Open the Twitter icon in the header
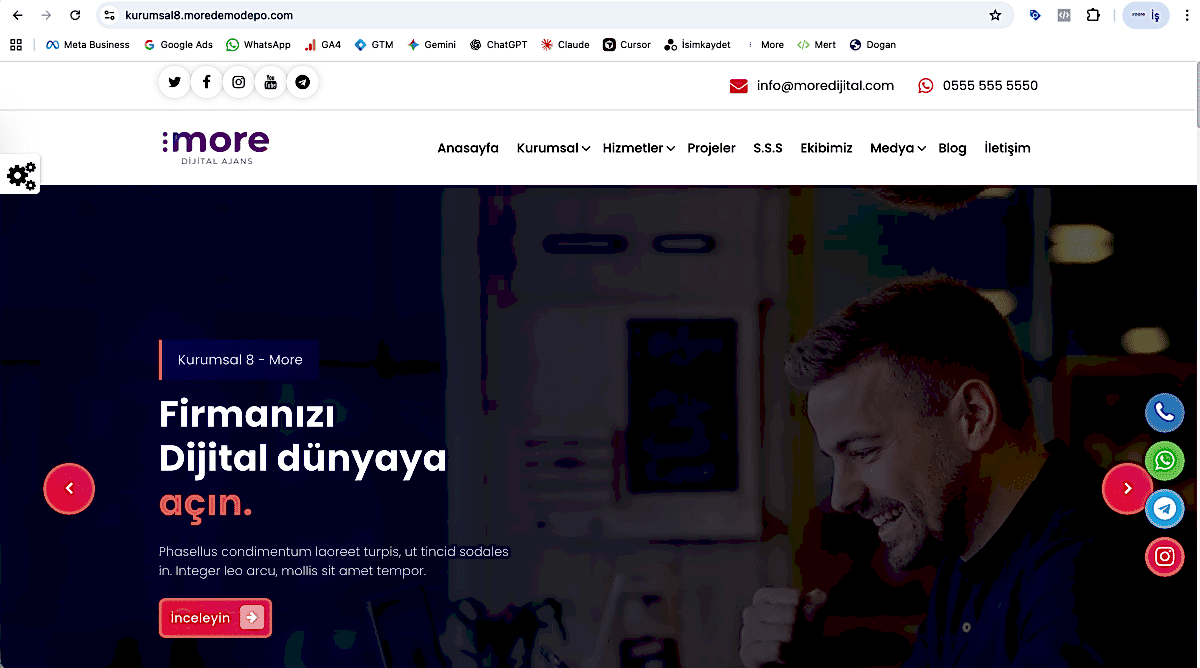This screenshot has width=1200, height=668. (174, 82)
